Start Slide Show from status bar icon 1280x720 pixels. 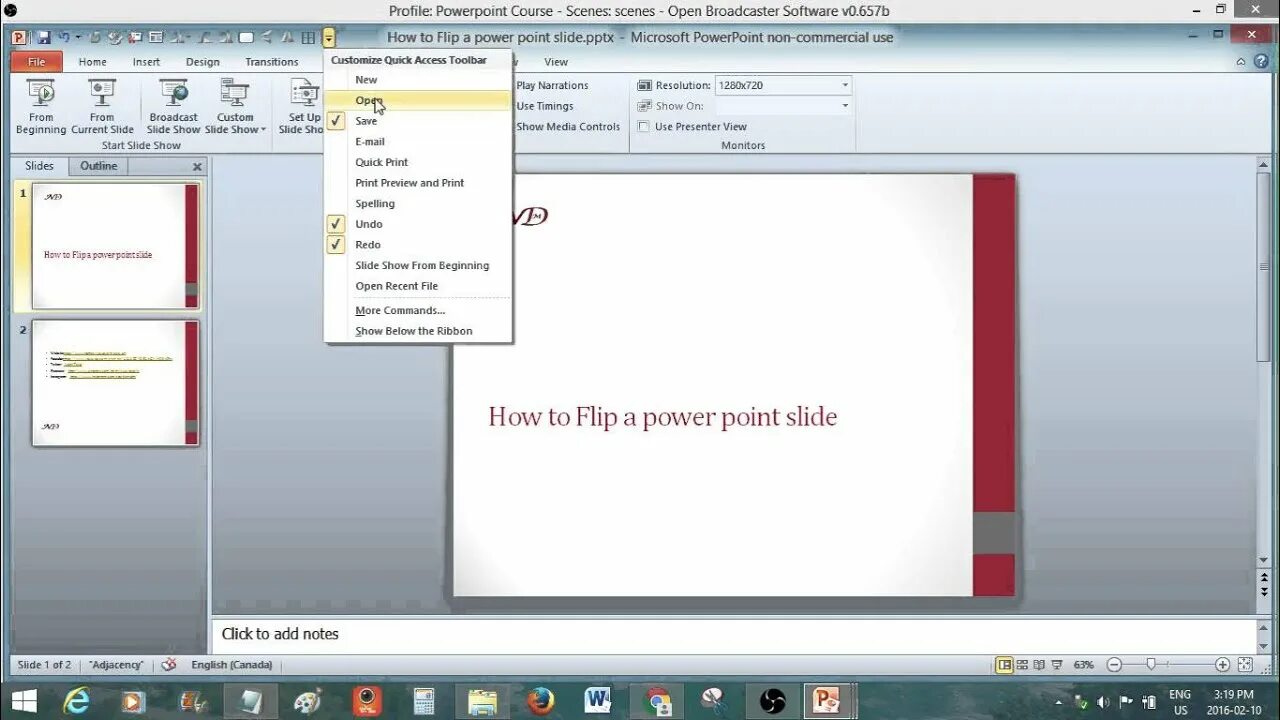pyautogui.click(x=1057, y=665)
